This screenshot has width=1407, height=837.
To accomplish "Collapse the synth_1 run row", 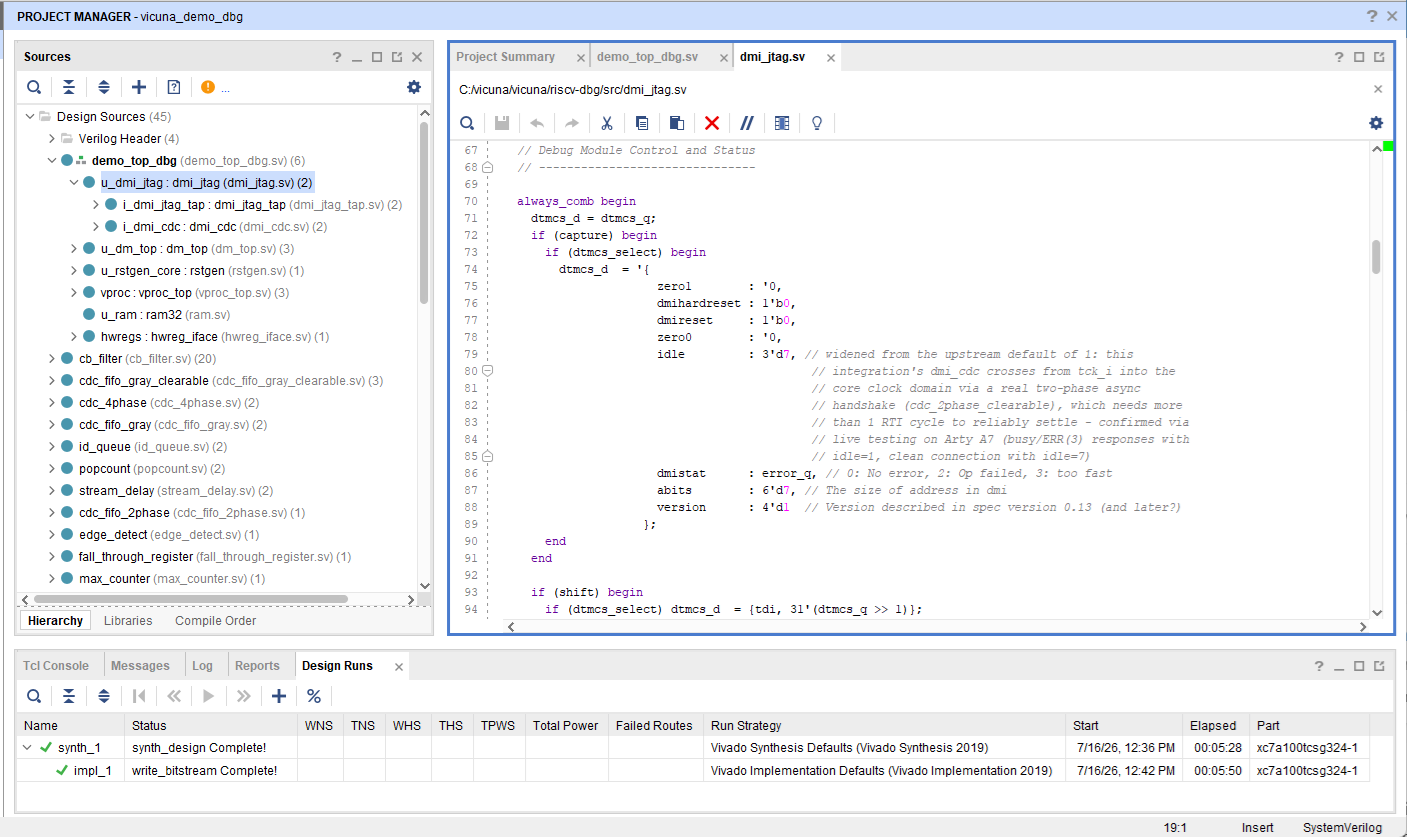I will tap(27, 748).
